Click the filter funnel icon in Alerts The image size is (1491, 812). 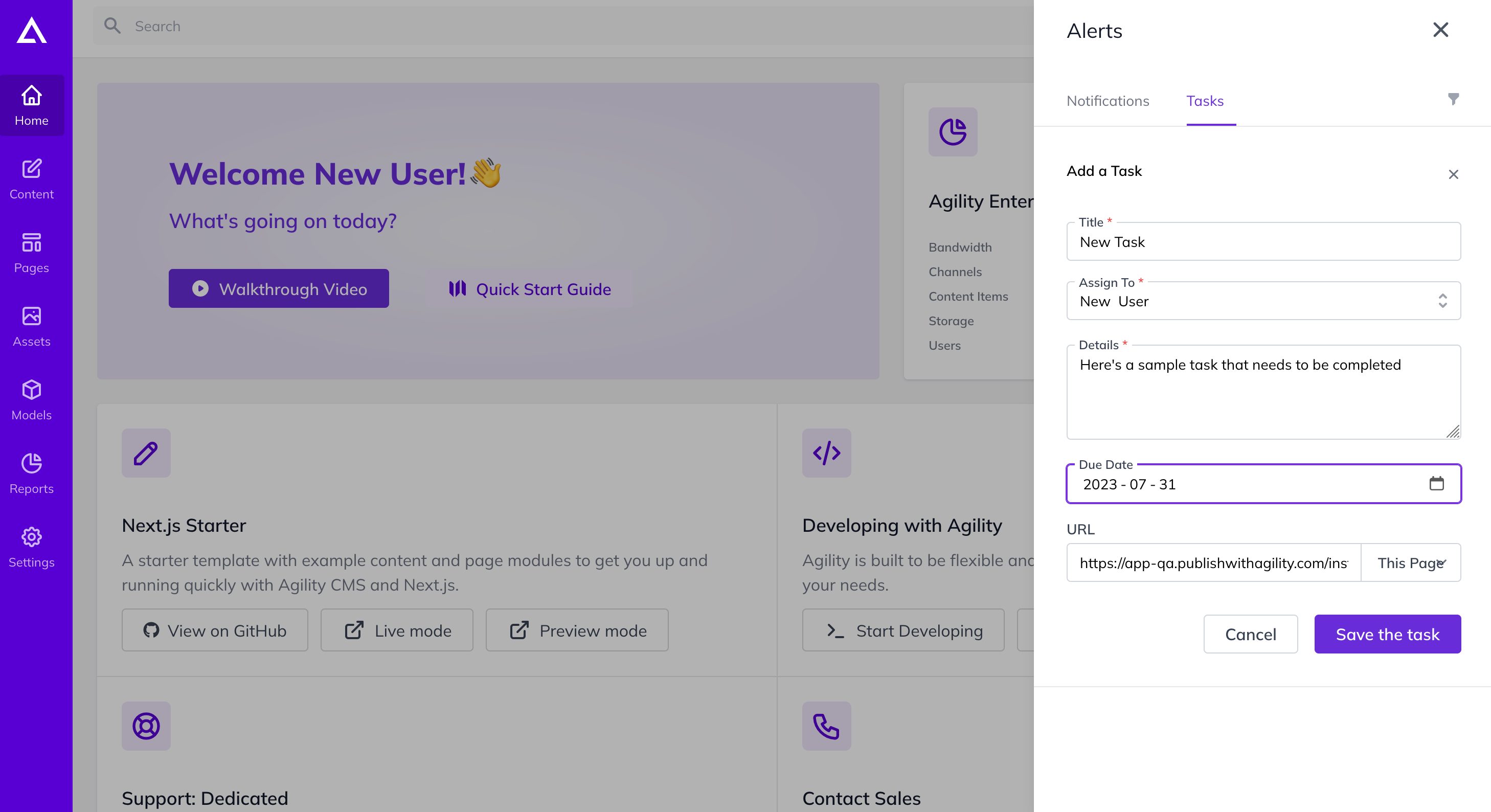tap(1453, 99)
